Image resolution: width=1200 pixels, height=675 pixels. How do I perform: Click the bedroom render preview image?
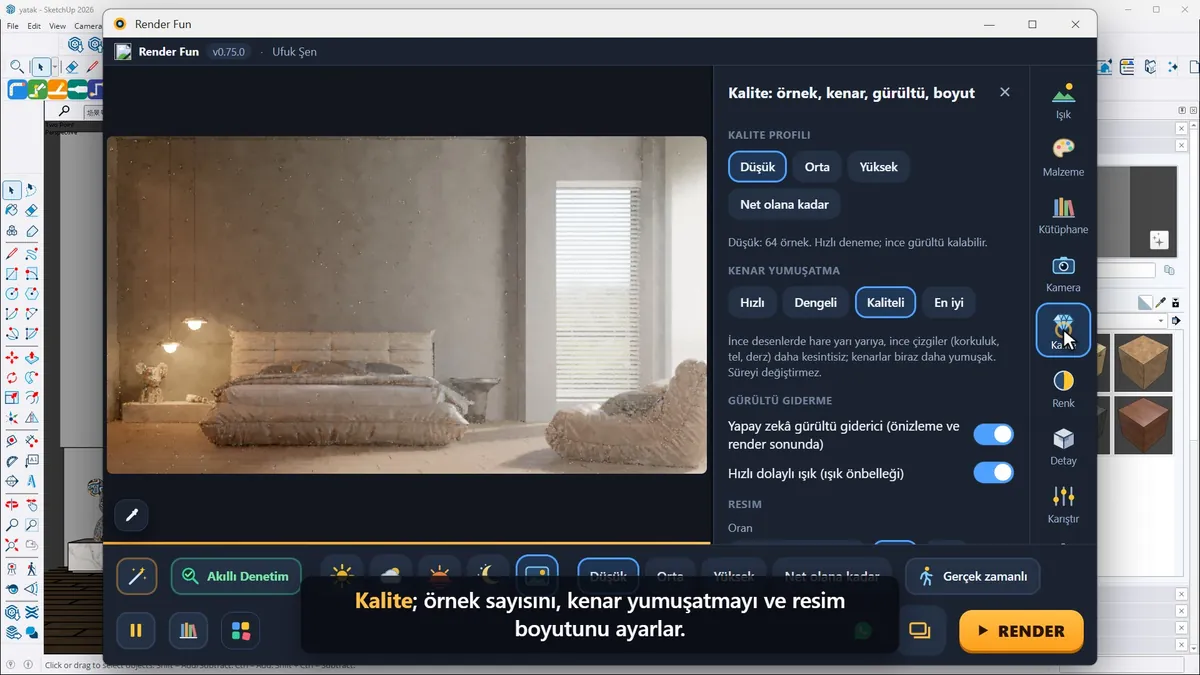coord(407,305)
